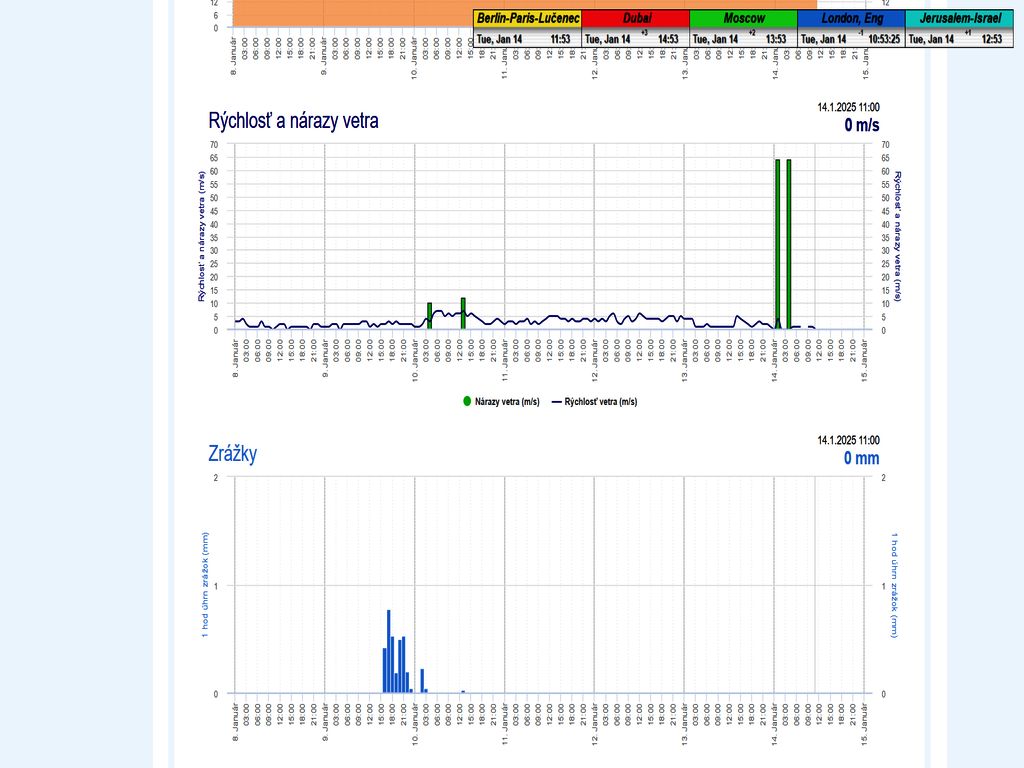The height and width of the screenshot is (768, 1024).
Task: Click the Zrážky chart title
Action: pos(232,453)
